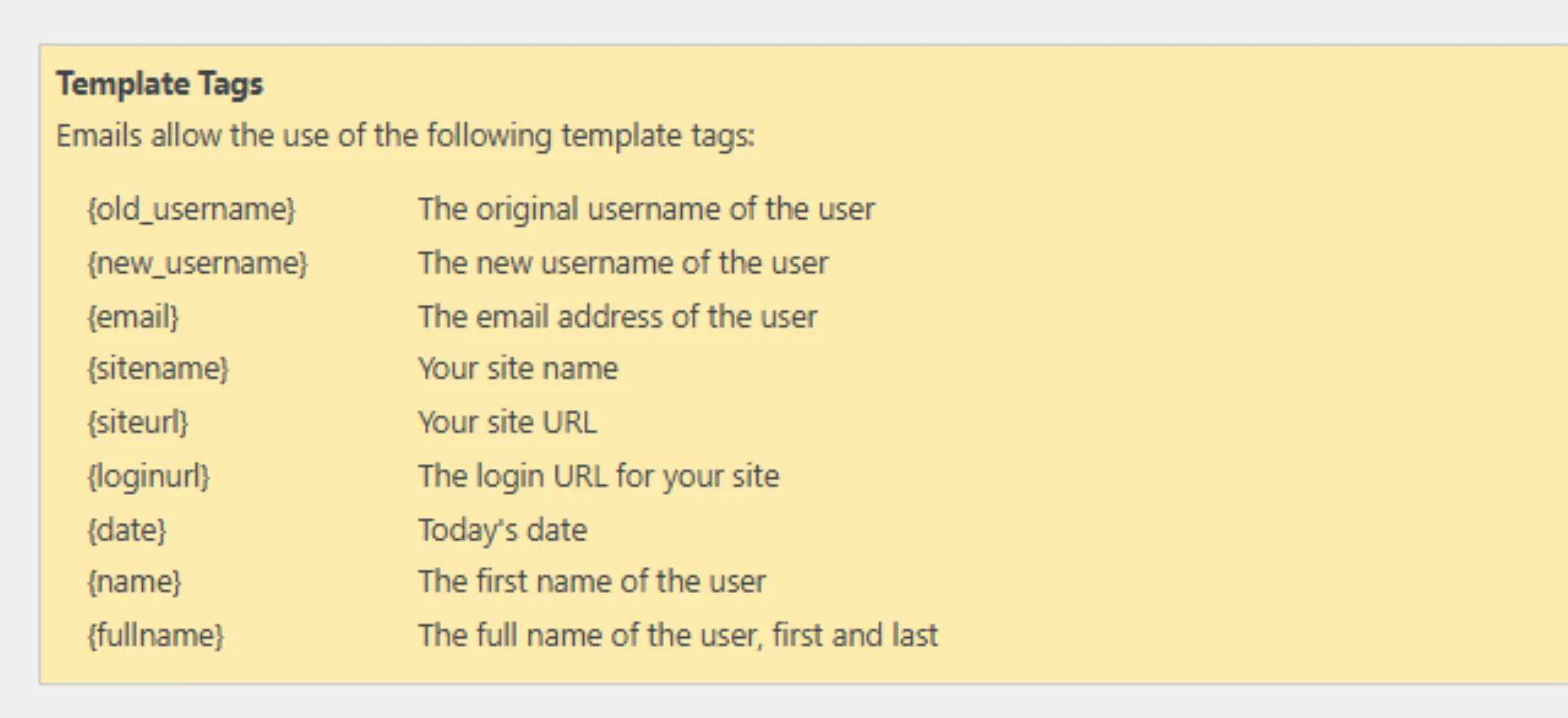Screen dimensions: 1568x718
Task: Click the 'Your site name' description
Action: click(x=518, y=368)
